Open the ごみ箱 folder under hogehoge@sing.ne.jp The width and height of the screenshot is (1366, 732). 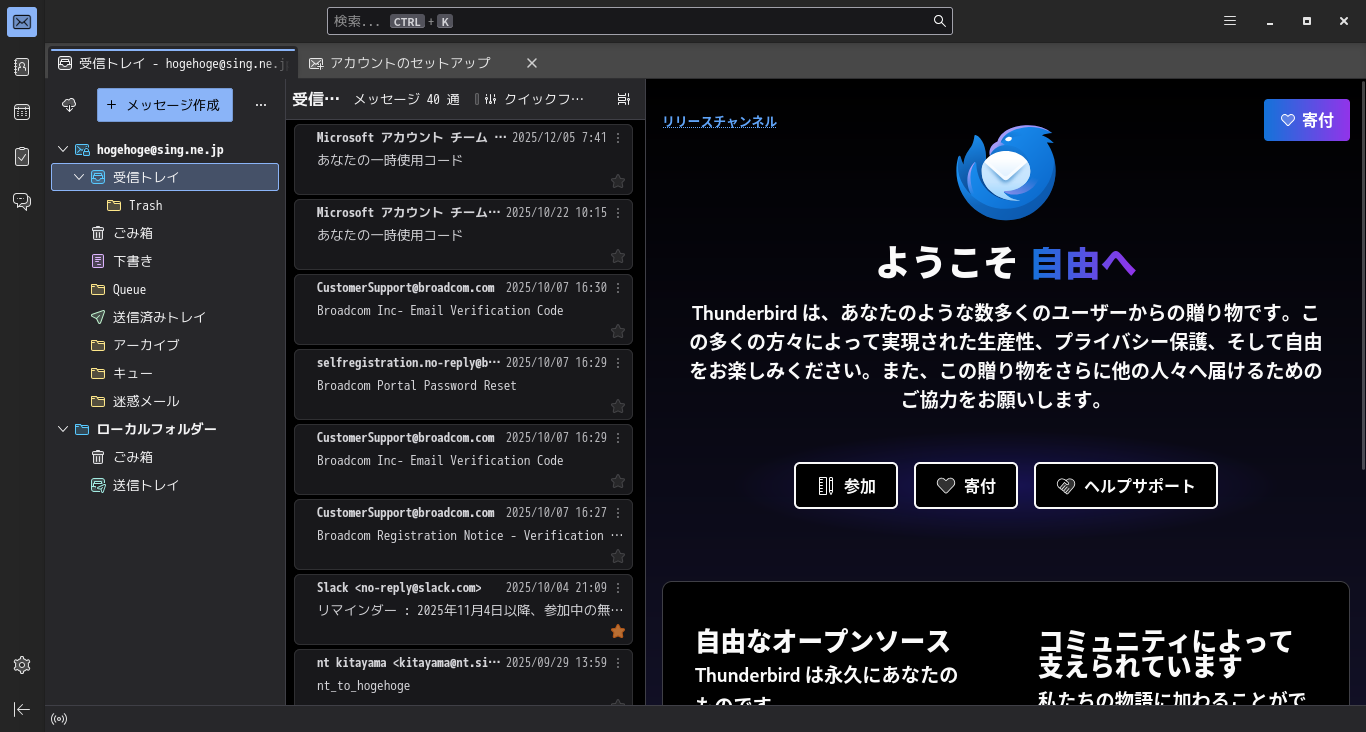click(165, 233)
